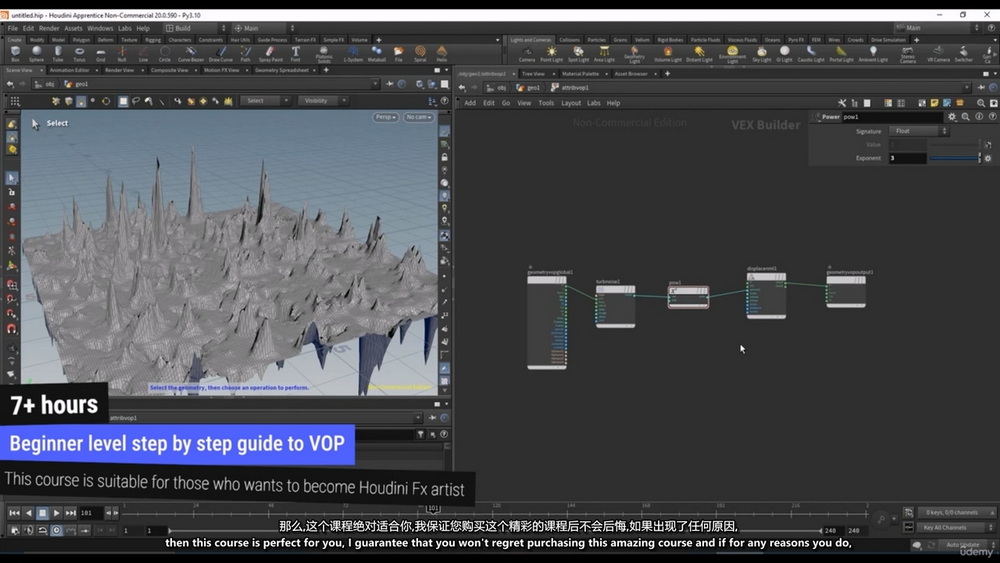Choose the Spray Paint tool
This screenshot has height=563, width=1000.
point(270,54)
